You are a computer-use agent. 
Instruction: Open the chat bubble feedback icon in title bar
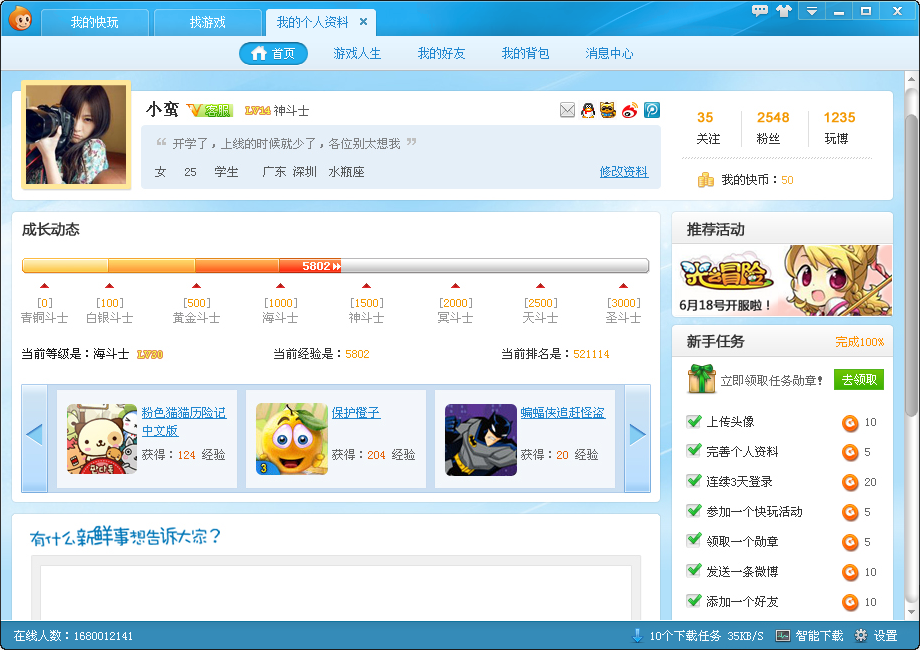760,11
